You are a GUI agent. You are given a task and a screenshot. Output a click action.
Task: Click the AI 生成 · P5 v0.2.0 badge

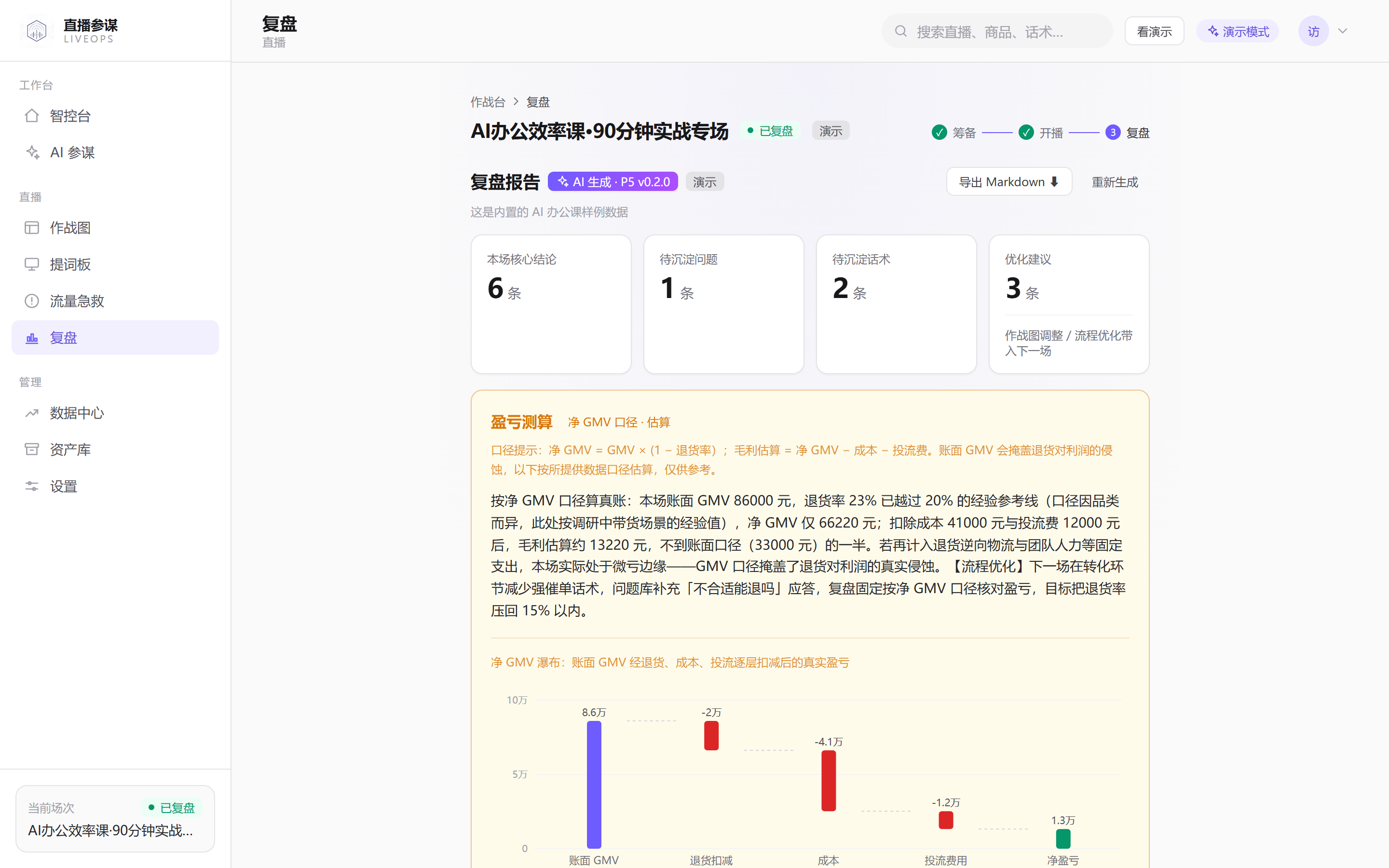[613, 181]
